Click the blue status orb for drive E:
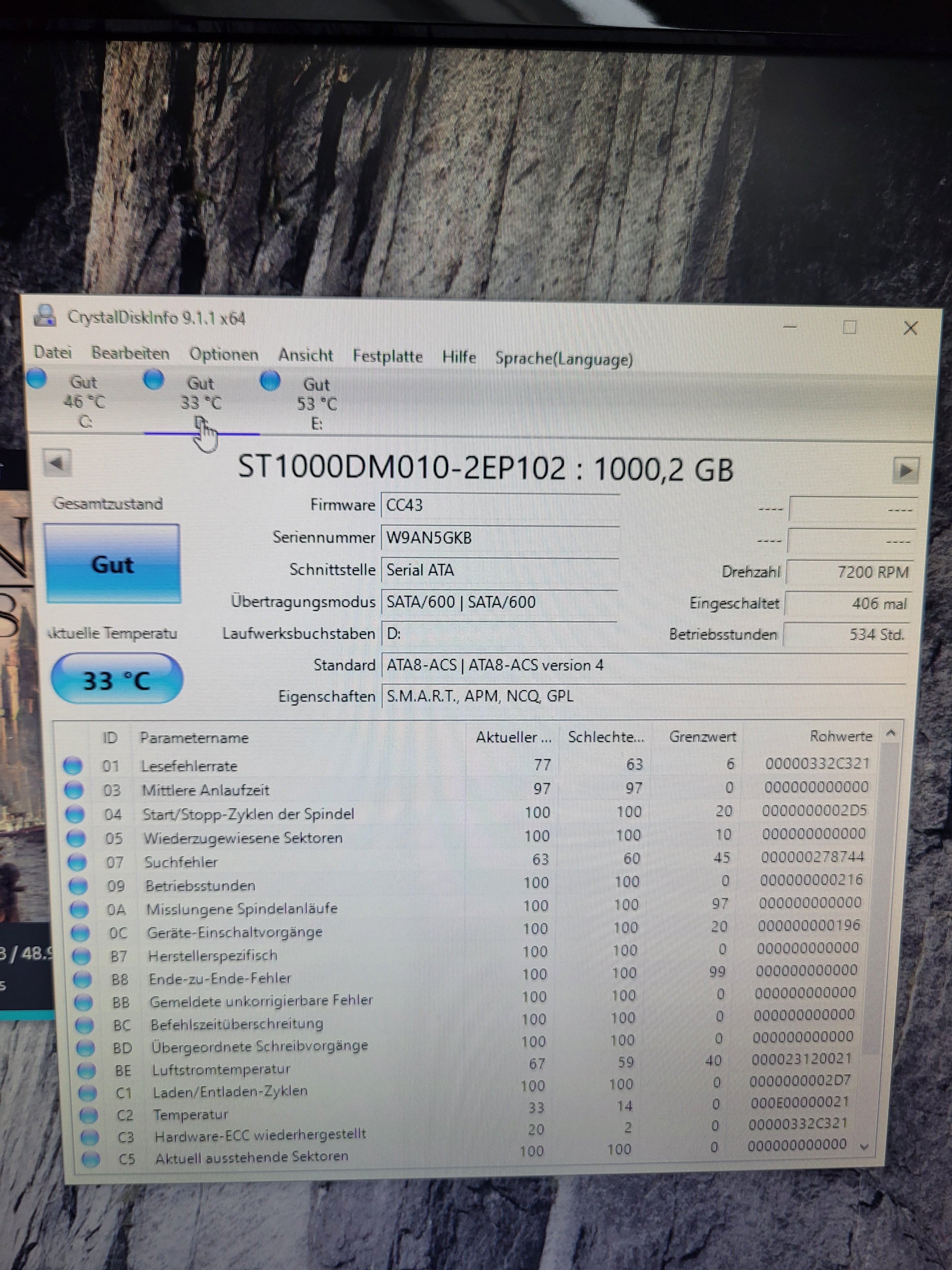This screenshot has height=1270, width=952. pos(270,381)
